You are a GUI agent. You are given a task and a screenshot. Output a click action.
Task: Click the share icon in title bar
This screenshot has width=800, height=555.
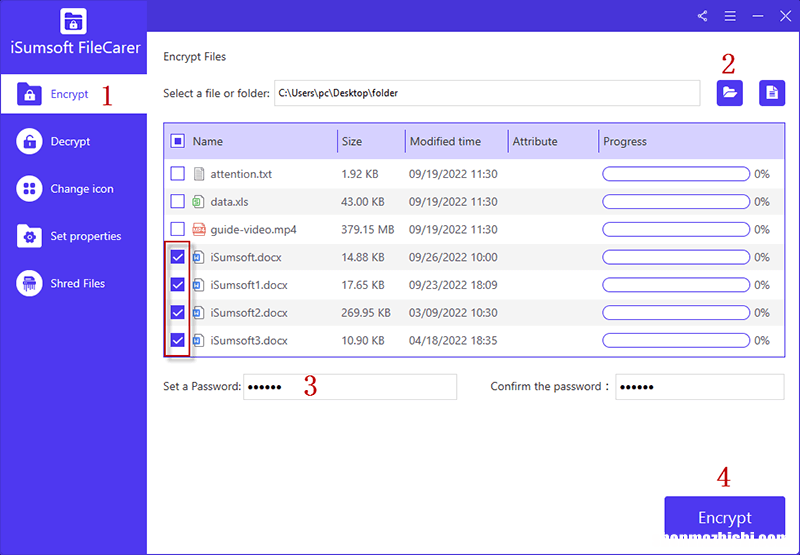[703, 16]
